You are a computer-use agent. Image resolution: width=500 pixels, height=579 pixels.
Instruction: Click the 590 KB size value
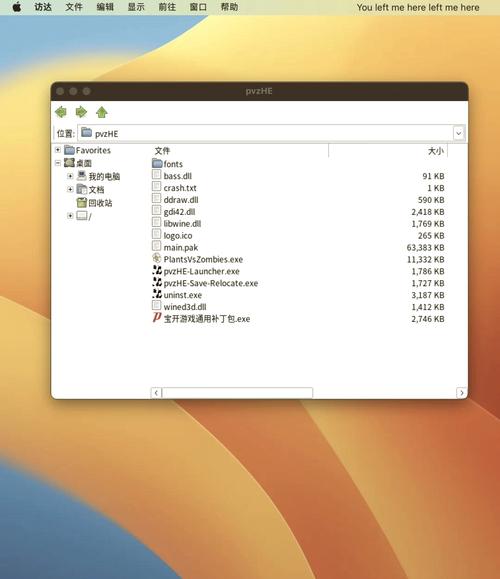[x=431, y=200]
